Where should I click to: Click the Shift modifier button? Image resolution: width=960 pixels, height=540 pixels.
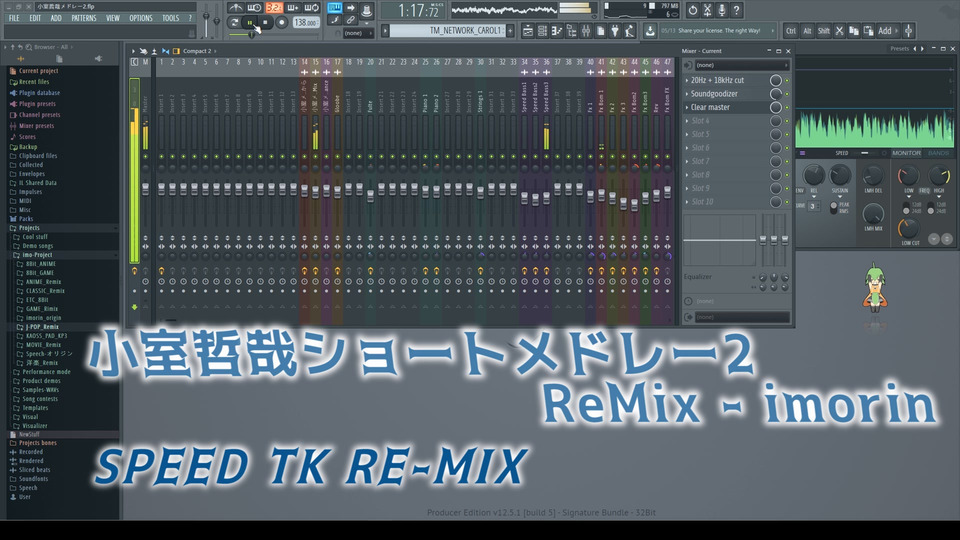point(824,31)
